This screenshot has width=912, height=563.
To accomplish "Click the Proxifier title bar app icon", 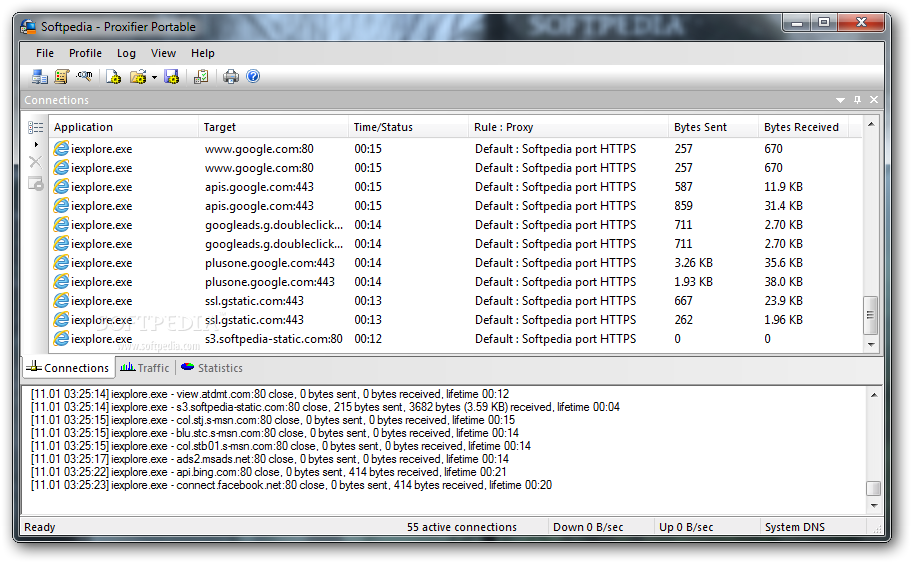I will point(28,27).
